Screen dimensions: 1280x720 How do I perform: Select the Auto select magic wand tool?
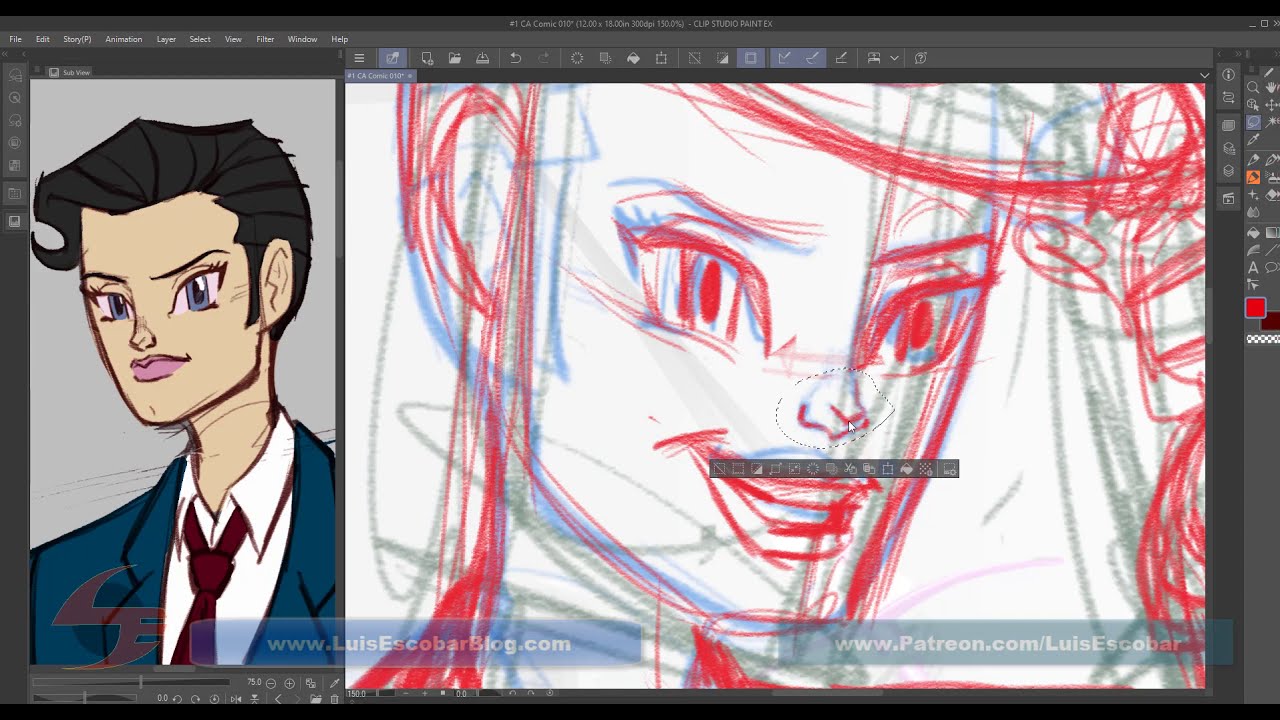[1272, 123]
